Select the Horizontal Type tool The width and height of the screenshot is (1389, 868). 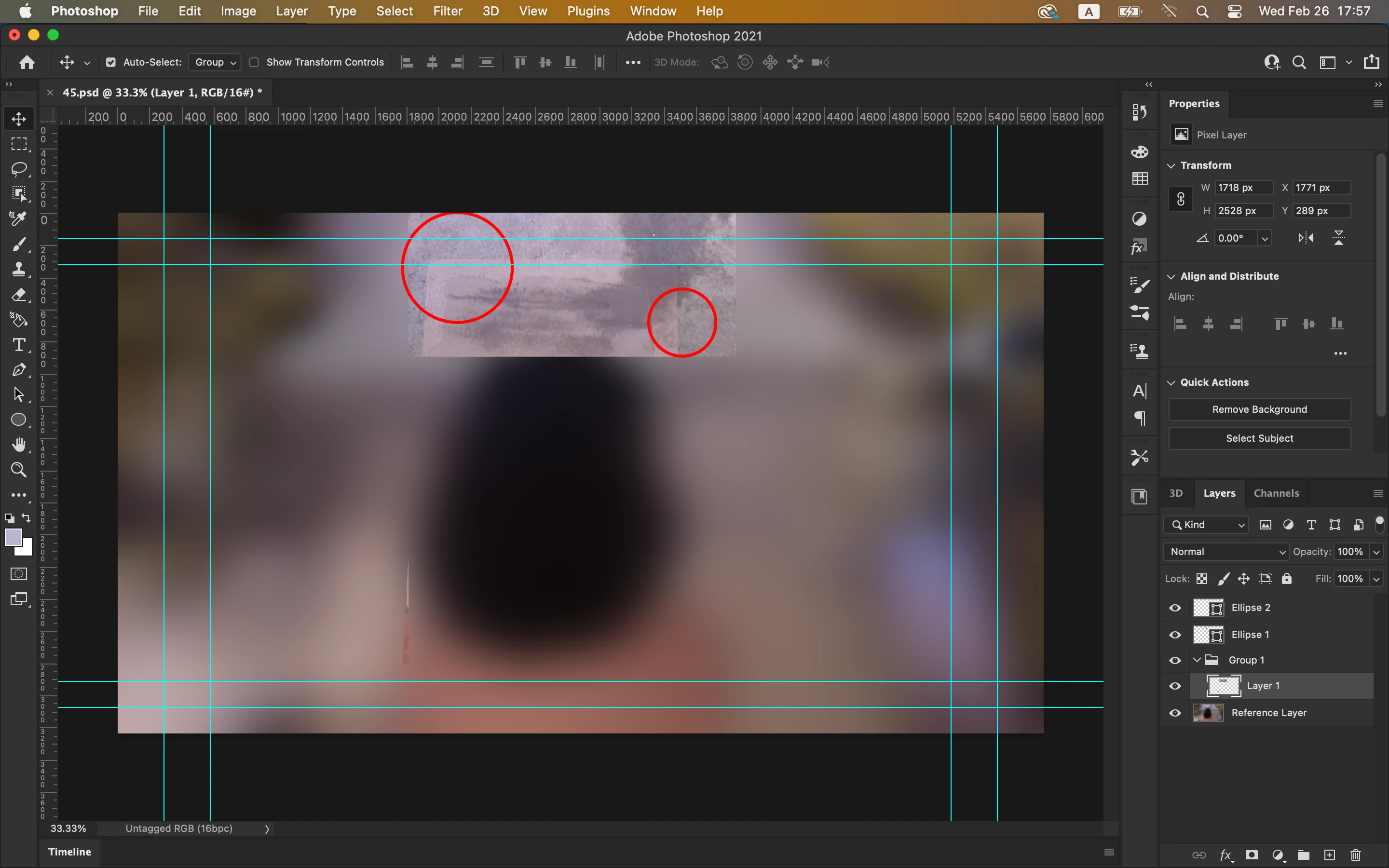point(19,345)
